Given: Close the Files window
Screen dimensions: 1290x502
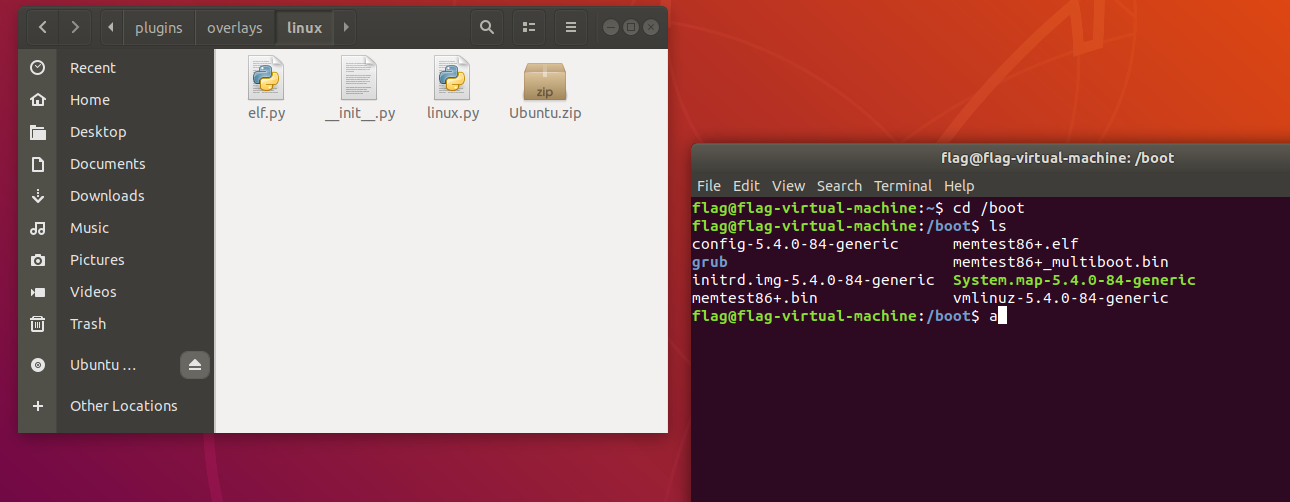Looking at the screenshot, I should [x=649, y=28].
